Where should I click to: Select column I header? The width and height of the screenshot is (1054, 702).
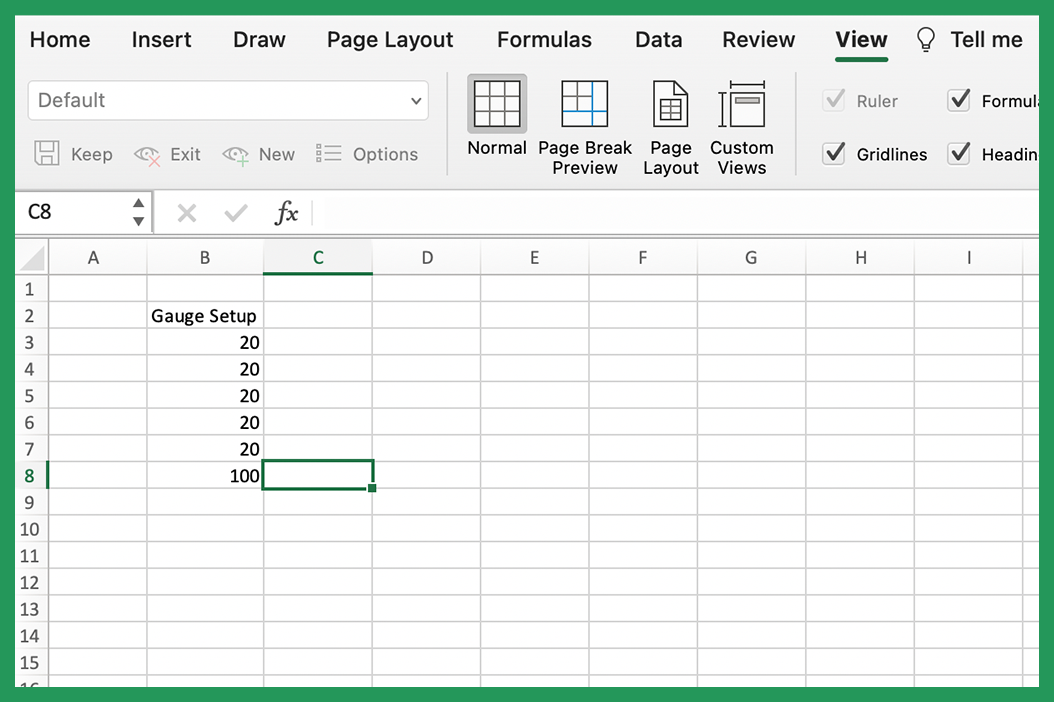coord(969,258)
